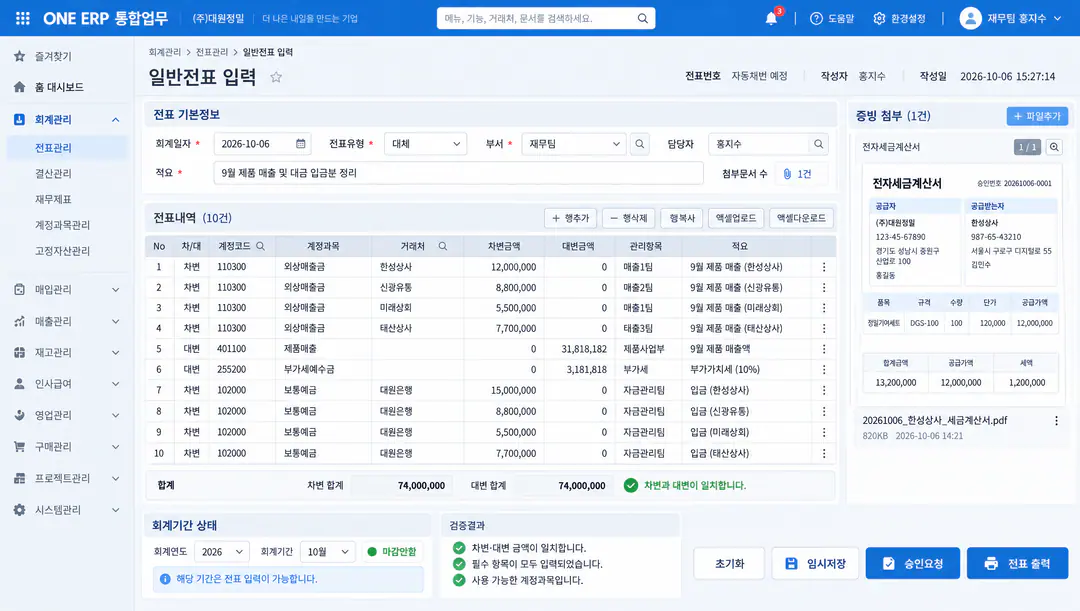Search 담당자 with magnifier icon
Screen dimensions: 1080x611
[818, 144]
